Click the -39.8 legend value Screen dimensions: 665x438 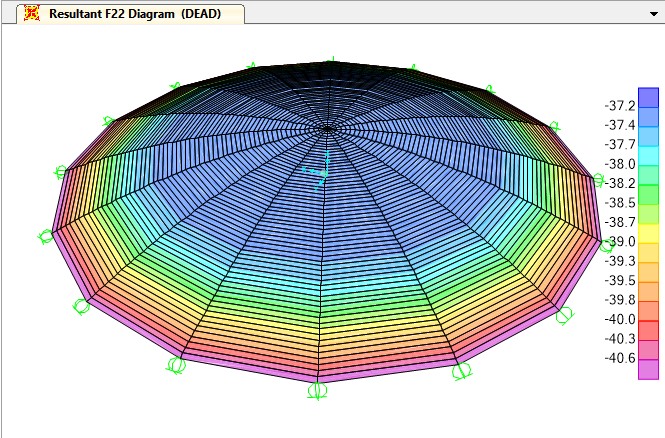click(x=620, y=300)
